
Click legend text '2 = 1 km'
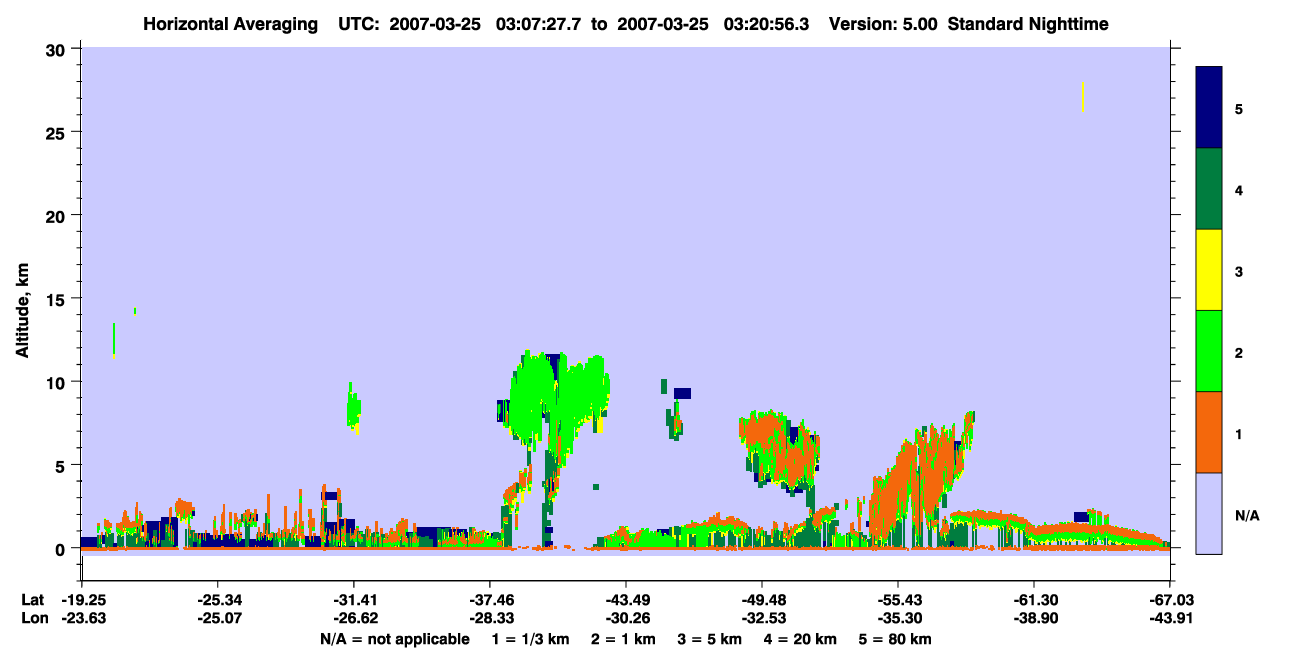tap(623, 639)
